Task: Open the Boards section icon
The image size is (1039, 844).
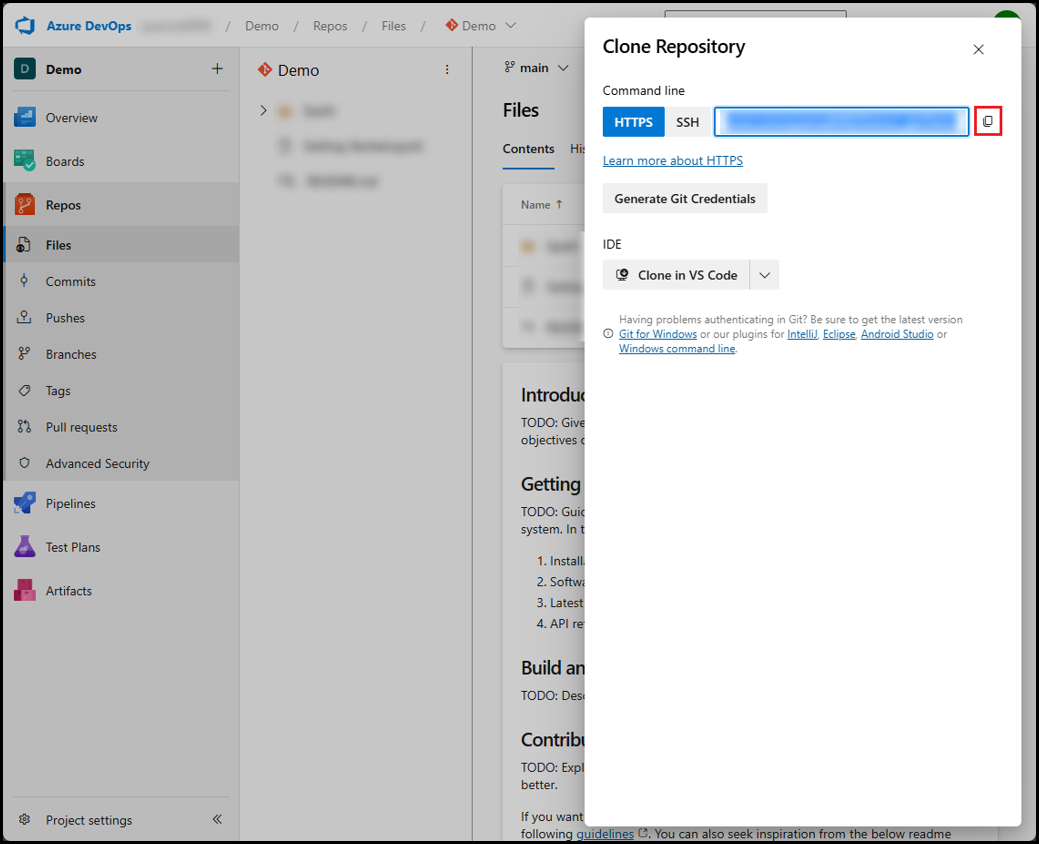Action: 25,161
